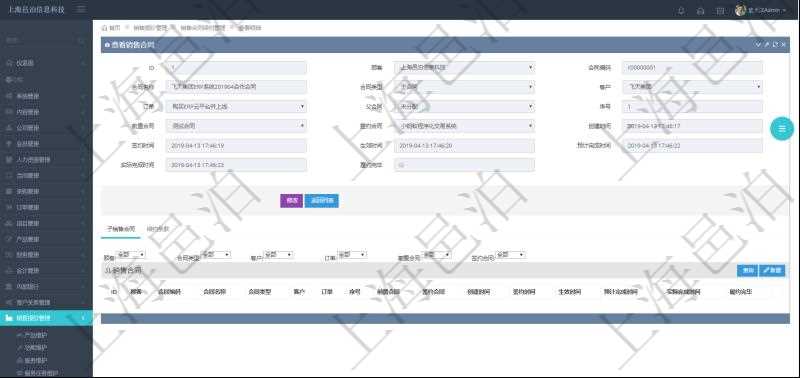Click the refresh icon in panel header

pos(775,45)
